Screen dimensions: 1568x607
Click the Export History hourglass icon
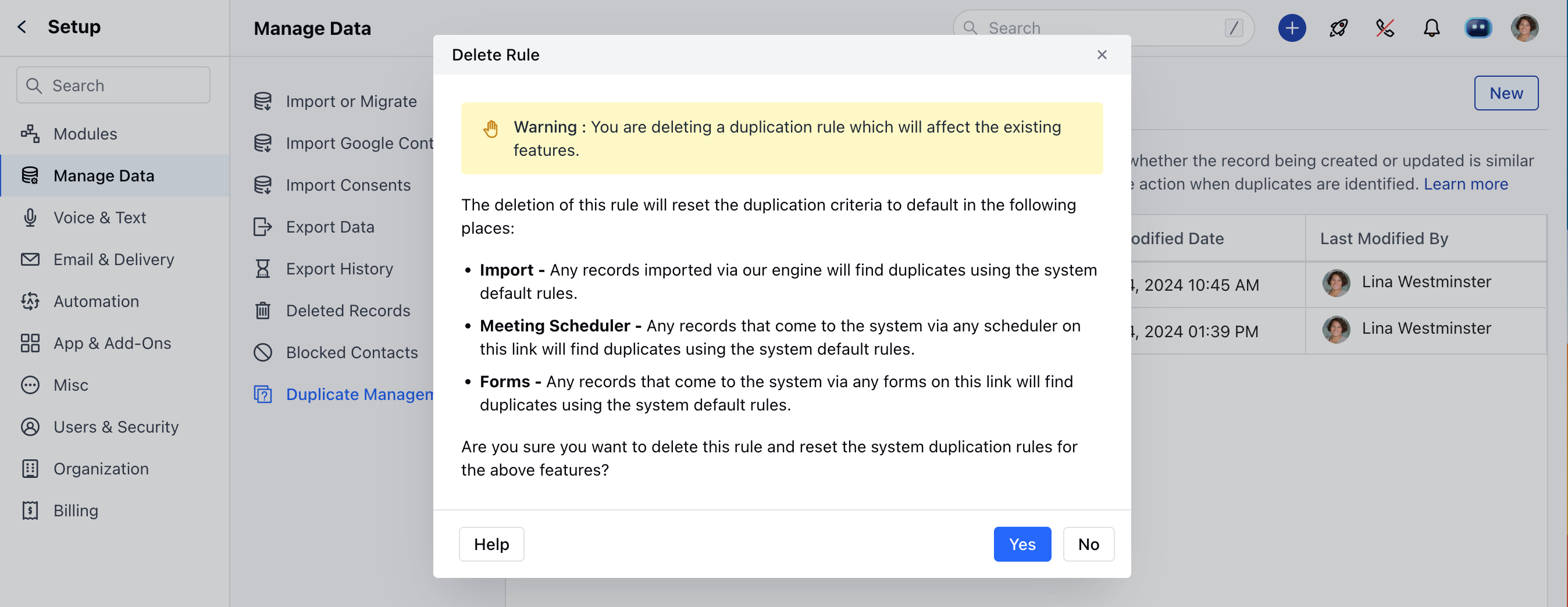pyautogui.click(x=263, y=269)
